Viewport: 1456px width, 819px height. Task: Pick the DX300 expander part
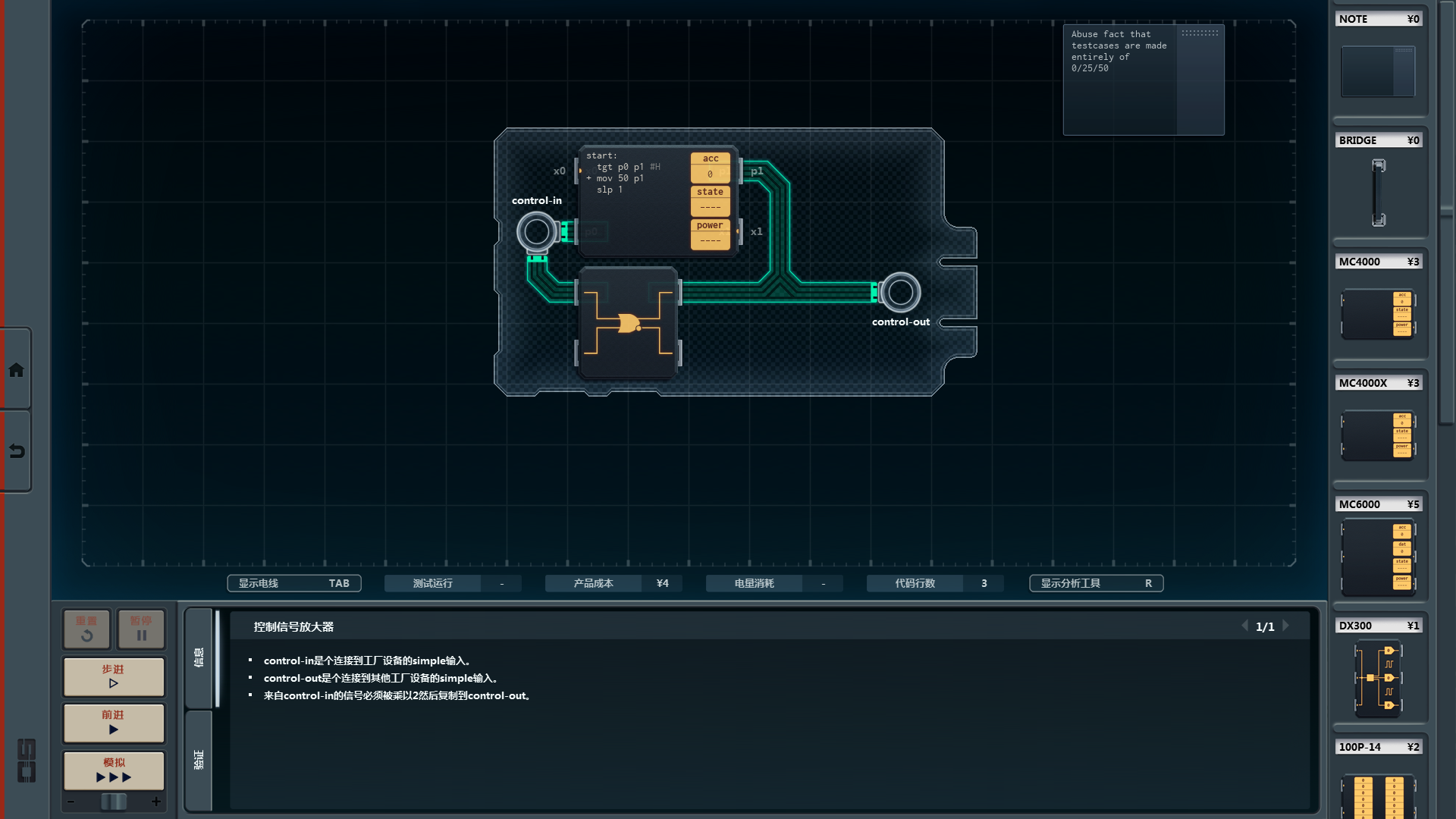click(1378, 678)
